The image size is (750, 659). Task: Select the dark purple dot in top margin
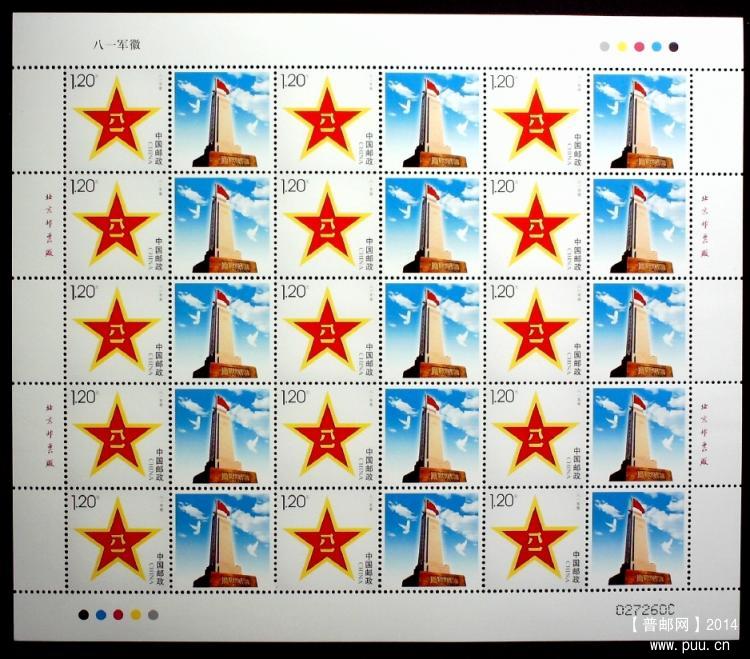coord(673,46)
